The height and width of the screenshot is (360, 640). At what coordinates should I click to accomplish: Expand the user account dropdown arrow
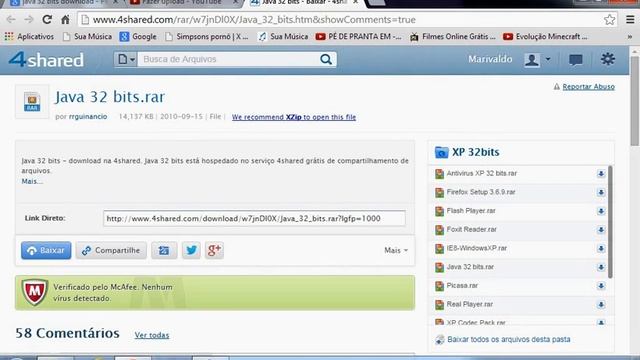548,60
